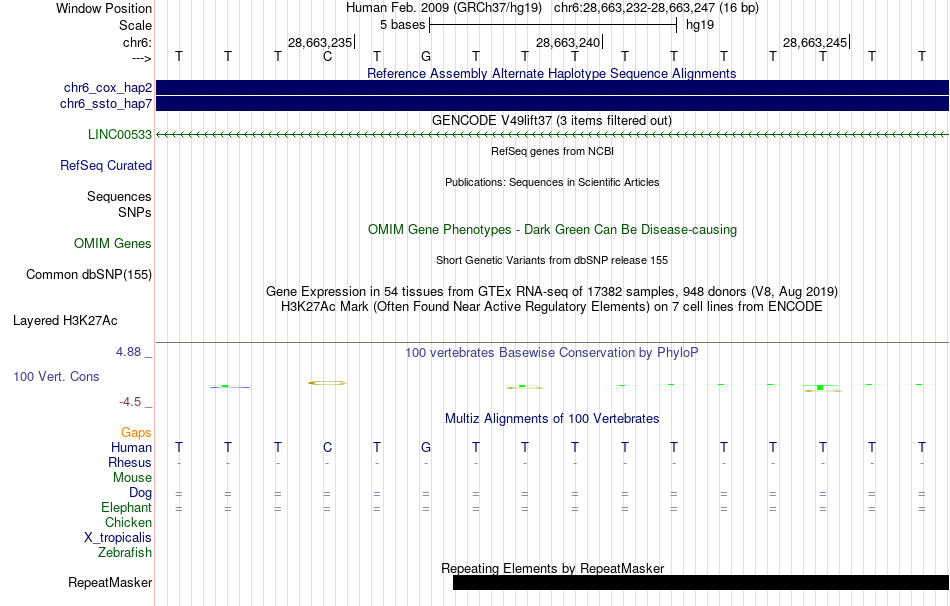Select the Human alignment row label

131,448
